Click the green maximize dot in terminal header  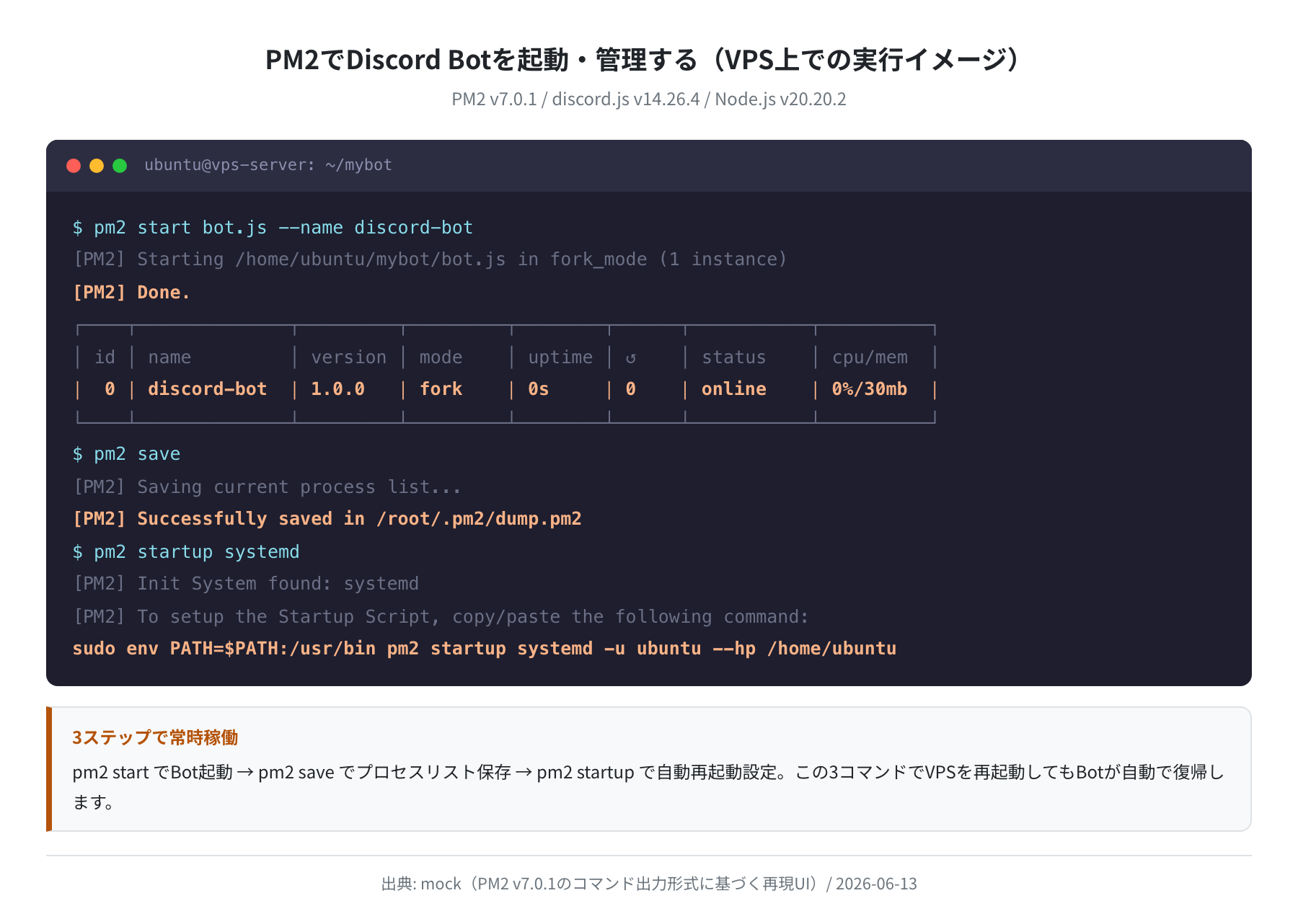pyautogui.click(x=120, y=166)
